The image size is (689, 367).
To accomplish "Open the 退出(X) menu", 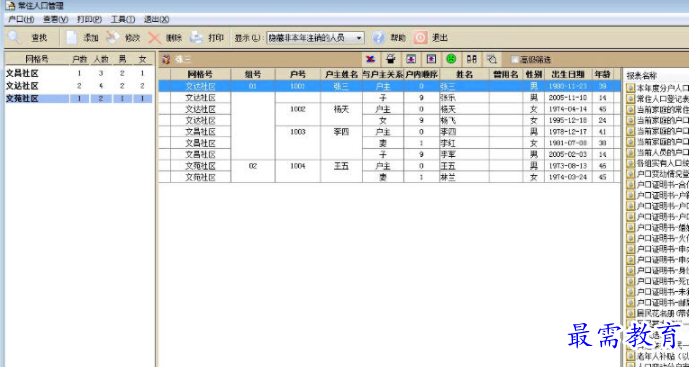I will tap(156, 19).
